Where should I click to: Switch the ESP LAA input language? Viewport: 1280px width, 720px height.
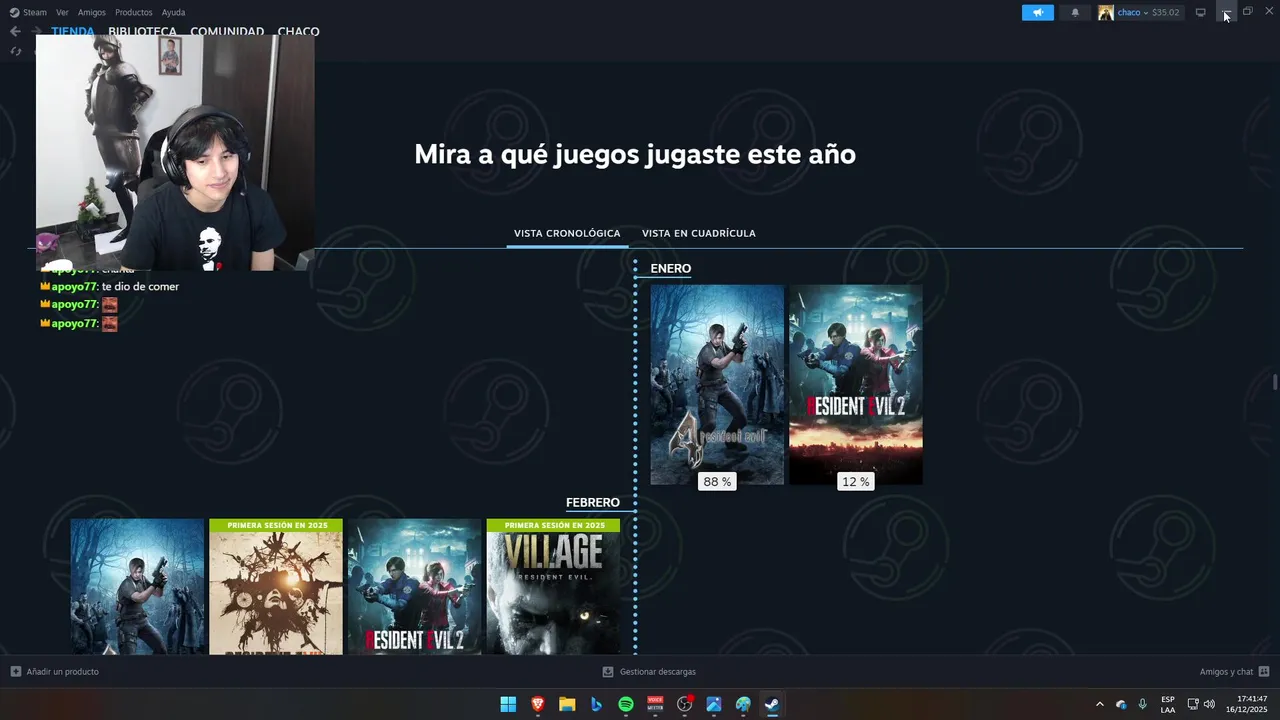[1168, 704]
